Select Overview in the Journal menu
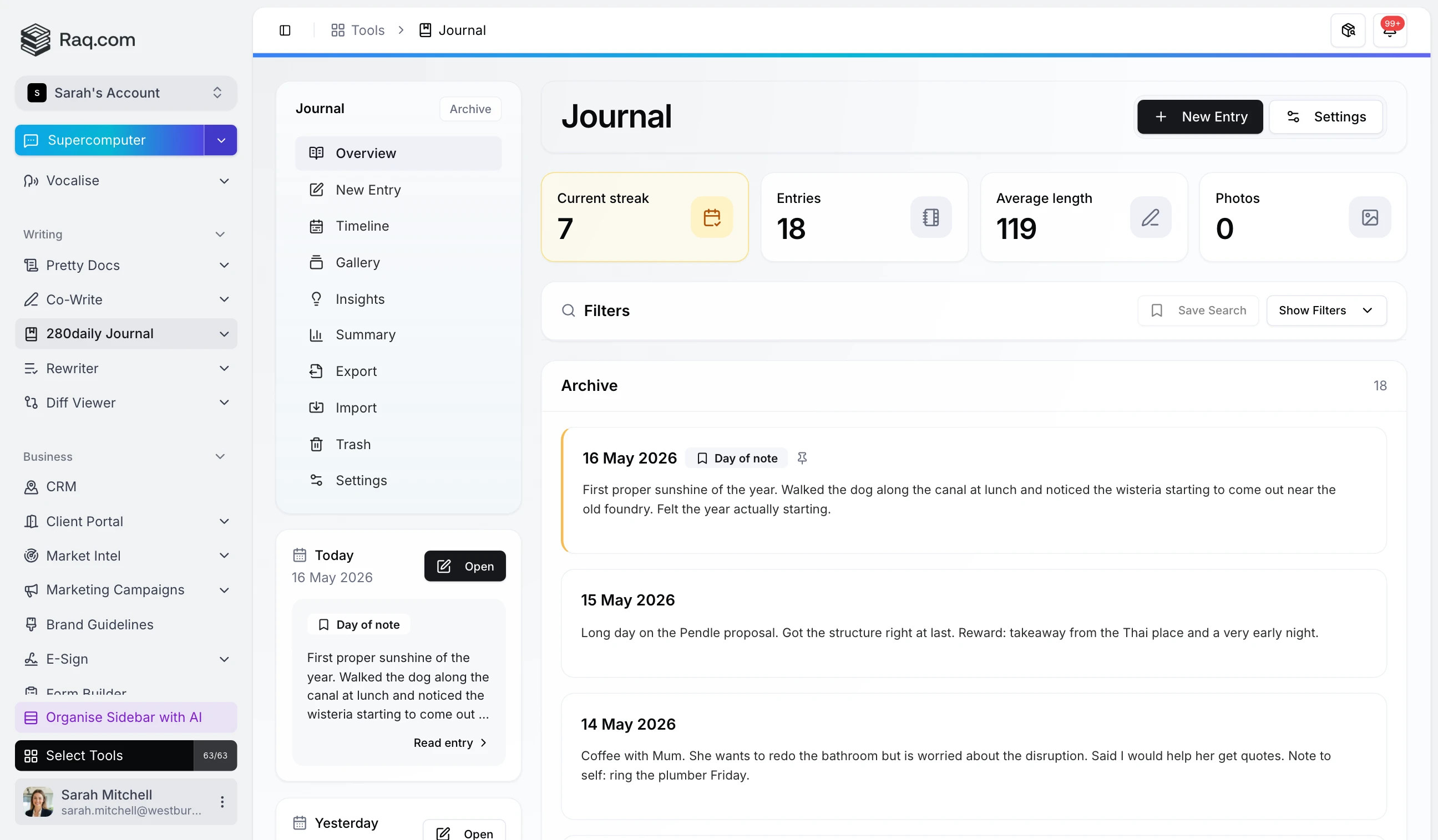This screenshot has width=1438, height=840. [398, 154]
